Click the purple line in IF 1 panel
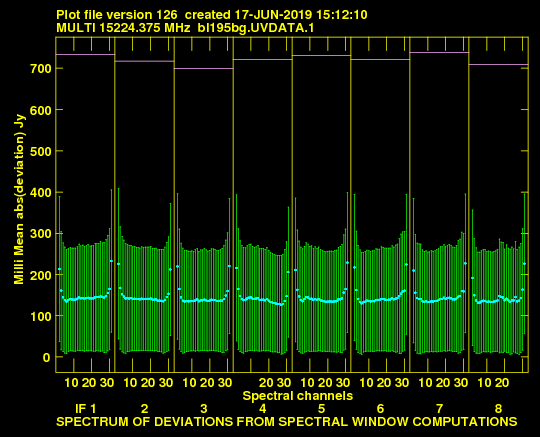This screenshot has width=540, height=437. coord(85,54)
